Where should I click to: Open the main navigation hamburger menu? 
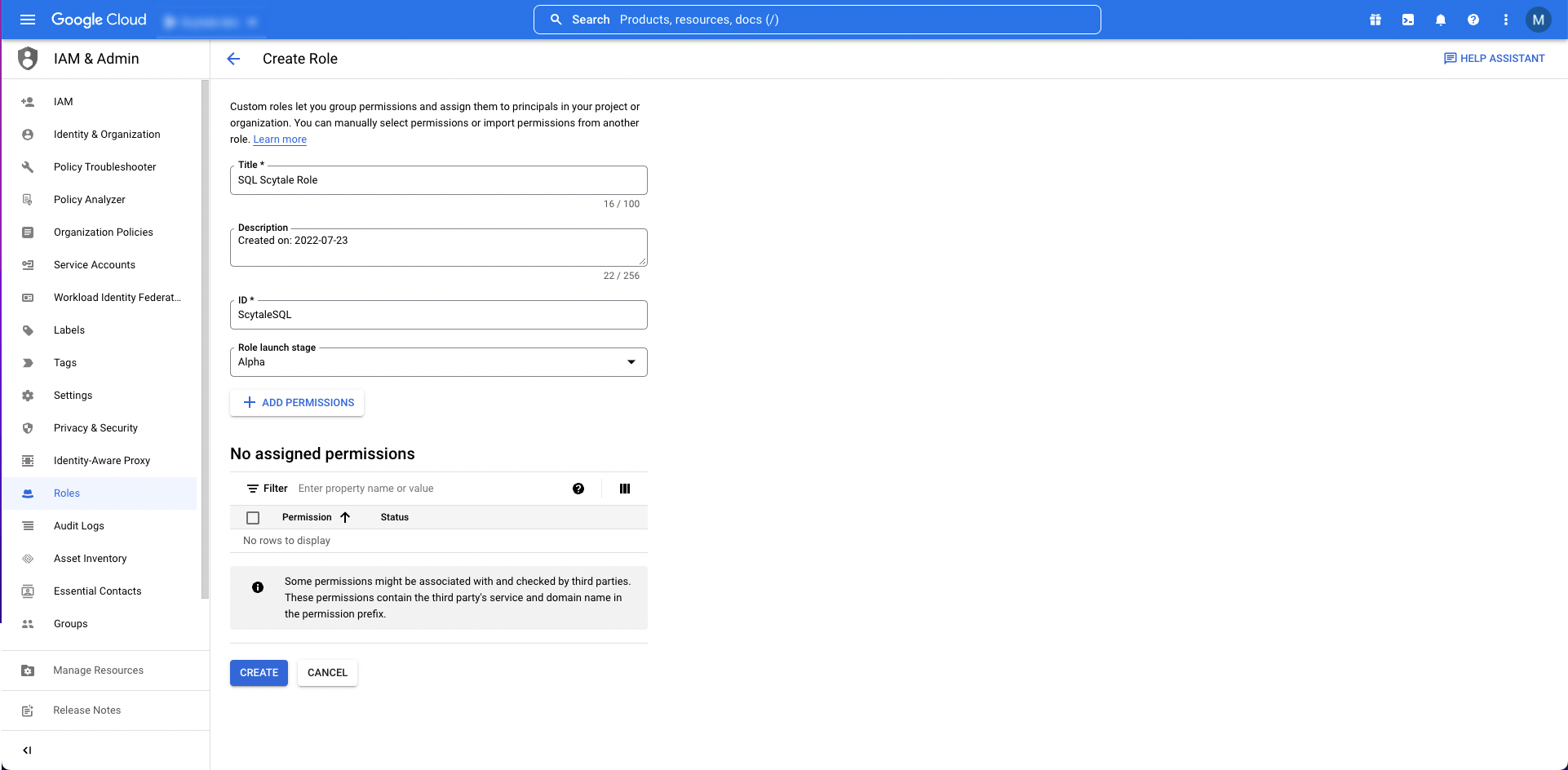click(28, 20)
